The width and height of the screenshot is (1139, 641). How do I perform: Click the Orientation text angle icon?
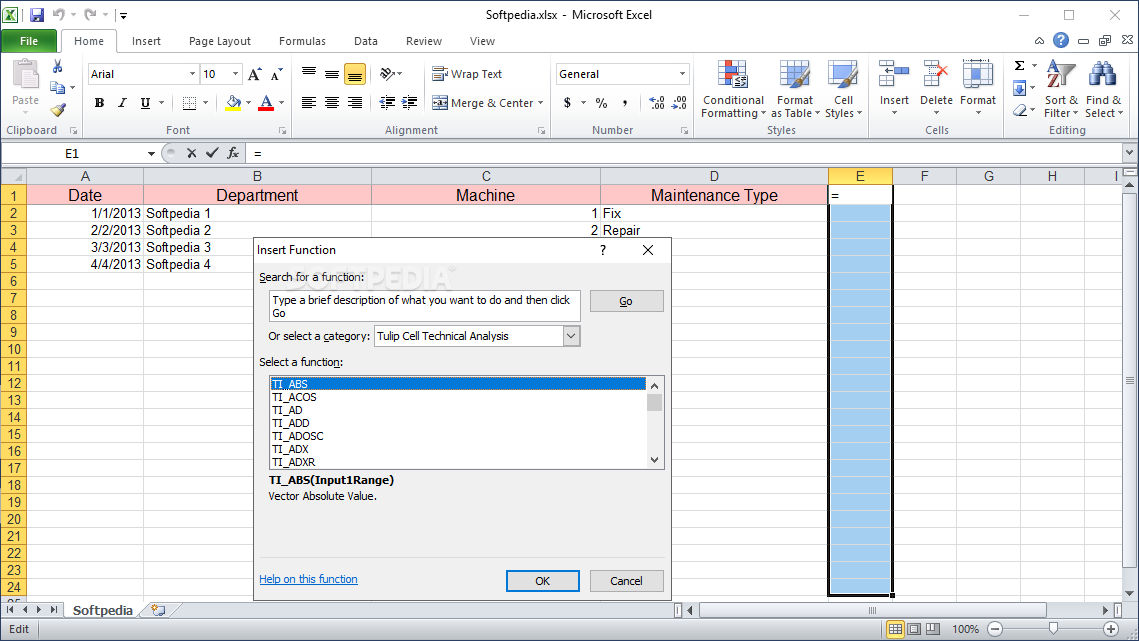[387, 74]
